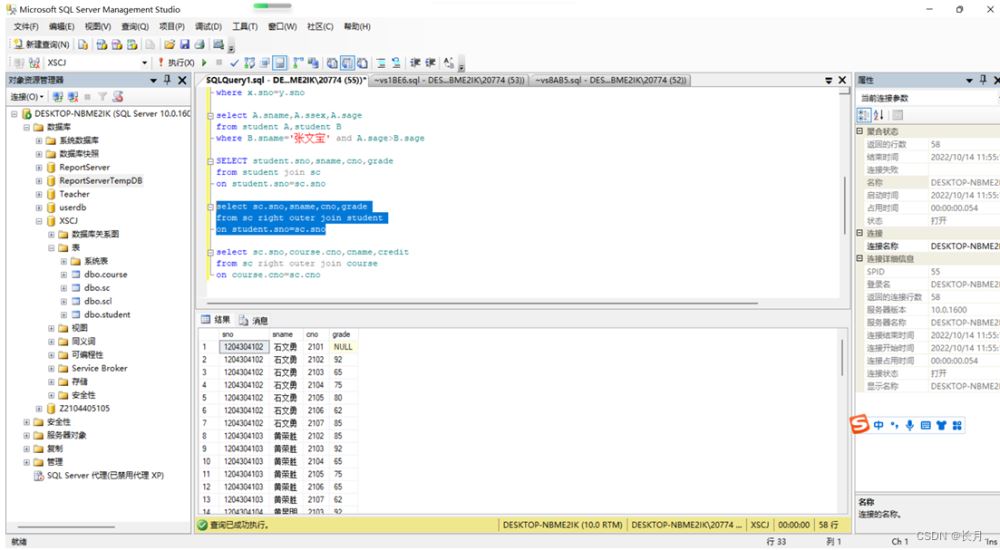The width and height of the screenshot is (1000, 550).
Task: Click the Sogou microphone voice input icon
Action: pyautogui.click(x=909, y=425)
